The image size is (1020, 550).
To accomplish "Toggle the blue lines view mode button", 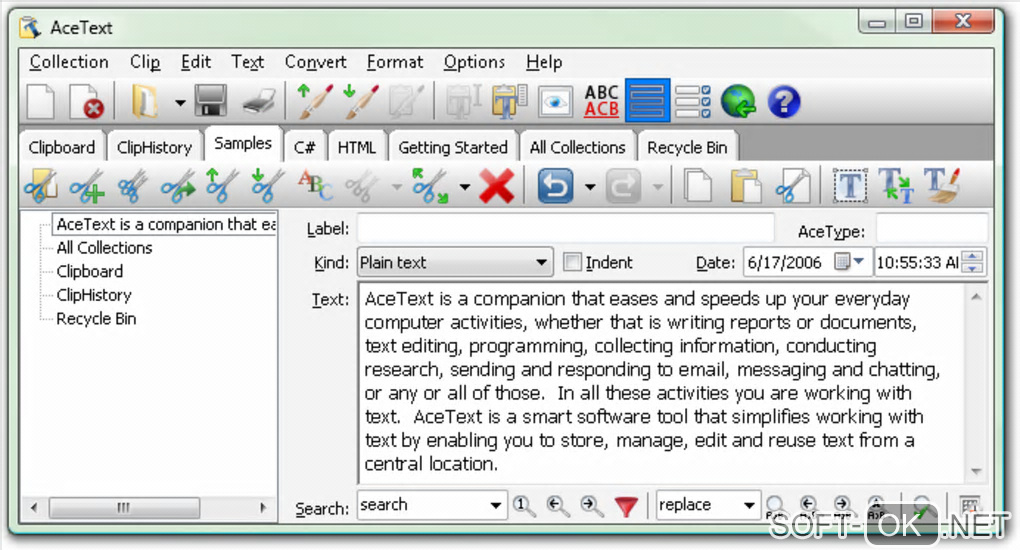I will 647,101.
